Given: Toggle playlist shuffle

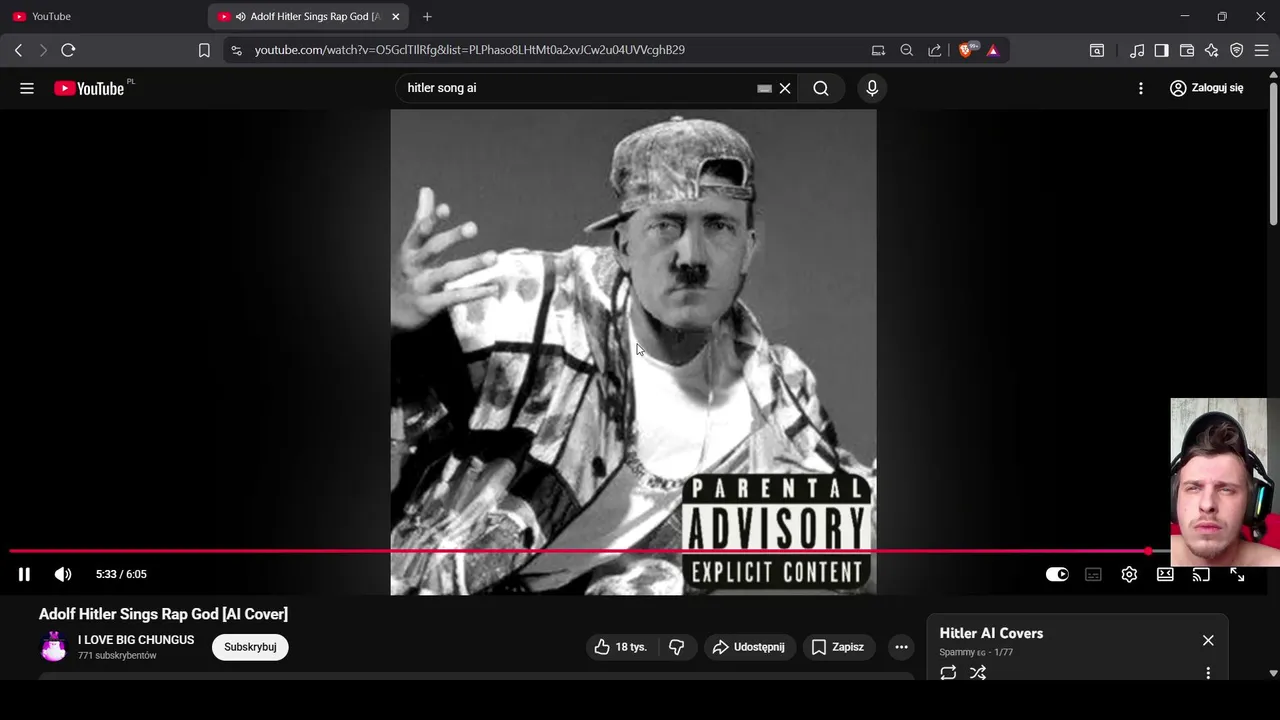Looking at the screenshot, I should 978,673.
